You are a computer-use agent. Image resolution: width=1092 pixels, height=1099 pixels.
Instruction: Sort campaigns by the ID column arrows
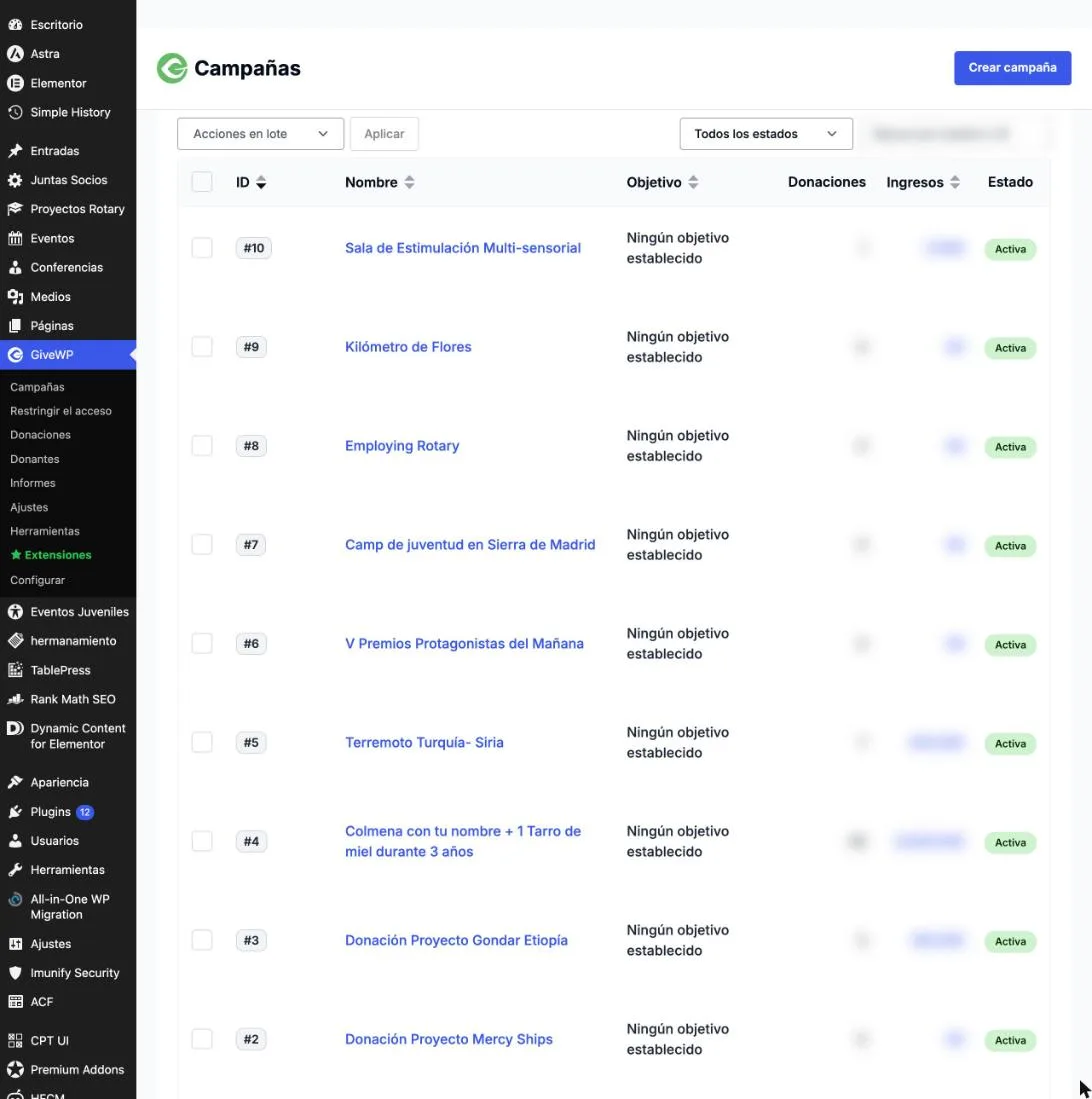click(261, 182)
